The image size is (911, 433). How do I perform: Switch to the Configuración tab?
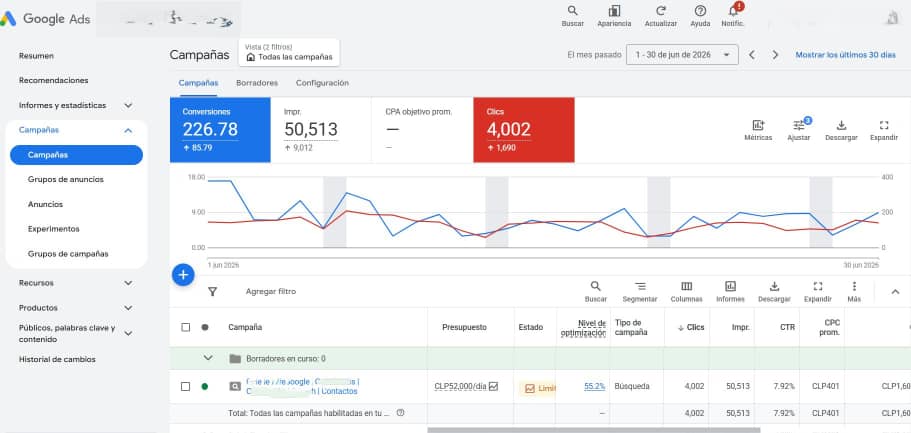(x=322, y=83)
